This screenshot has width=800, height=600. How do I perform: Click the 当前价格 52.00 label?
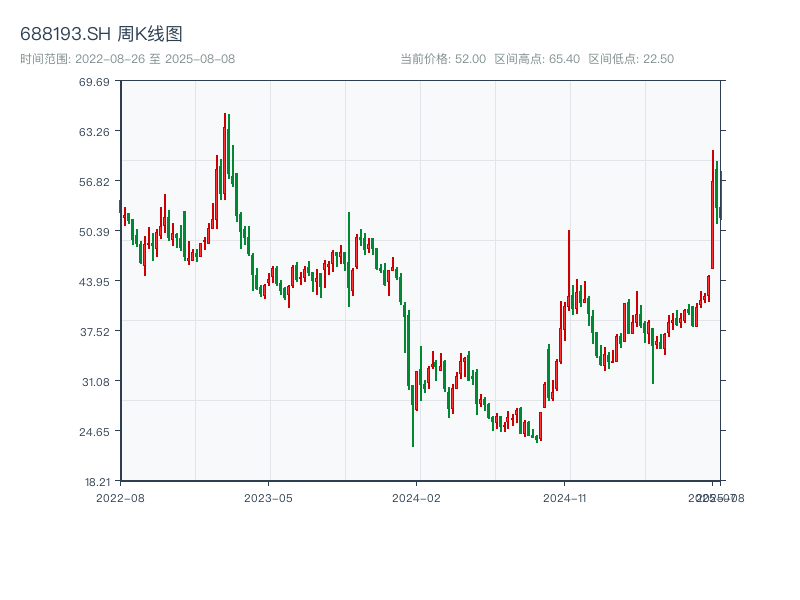pyautogui.click(x=443, y=59)
